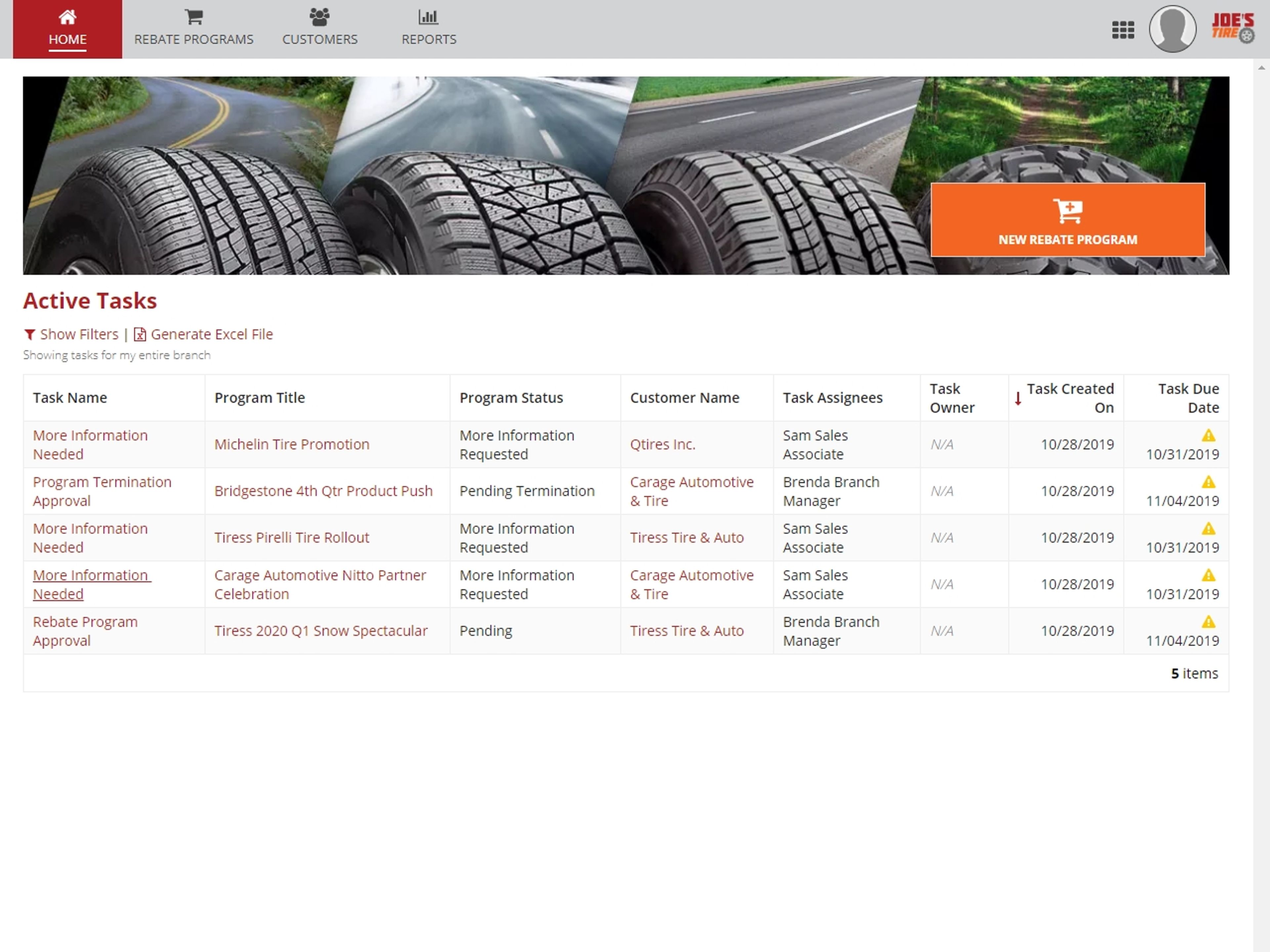Open Tiress Pirelli Tire Rollout program
The width and height of the screenshot is (1270, 952).
(292, 537)
